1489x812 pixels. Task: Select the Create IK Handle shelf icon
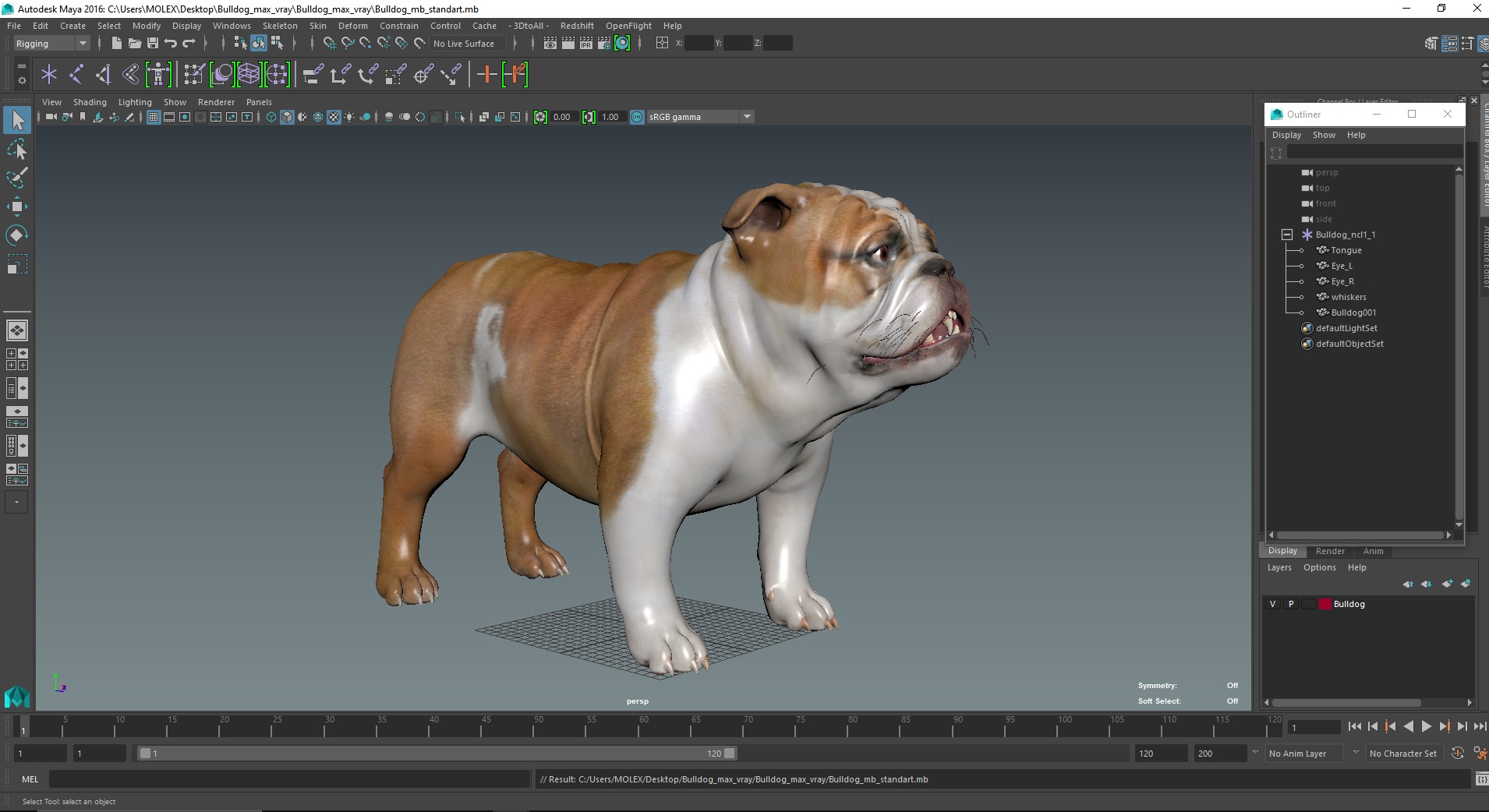[x=103, y=75]
